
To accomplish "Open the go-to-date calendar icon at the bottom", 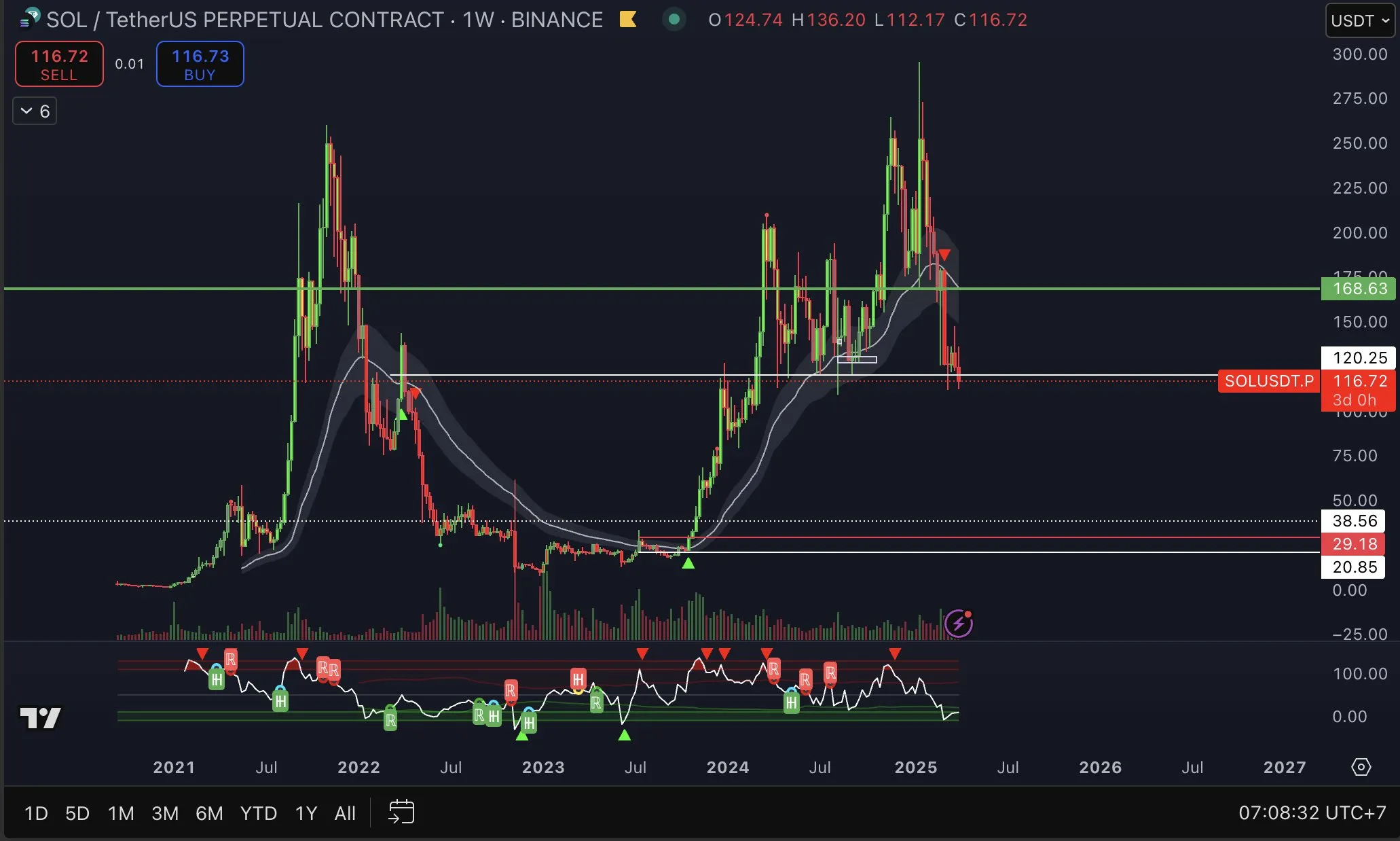I will coord(401,812).
